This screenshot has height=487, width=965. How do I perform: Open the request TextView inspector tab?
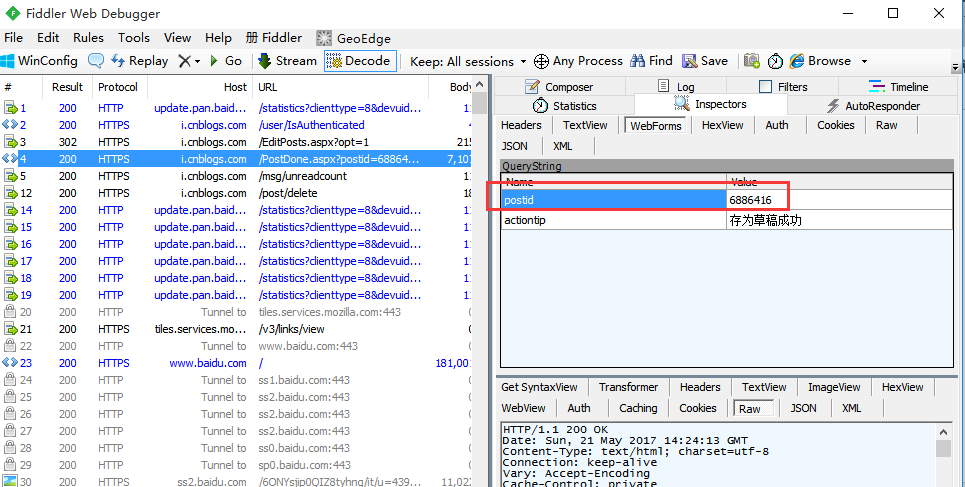[x=585, y=125]
